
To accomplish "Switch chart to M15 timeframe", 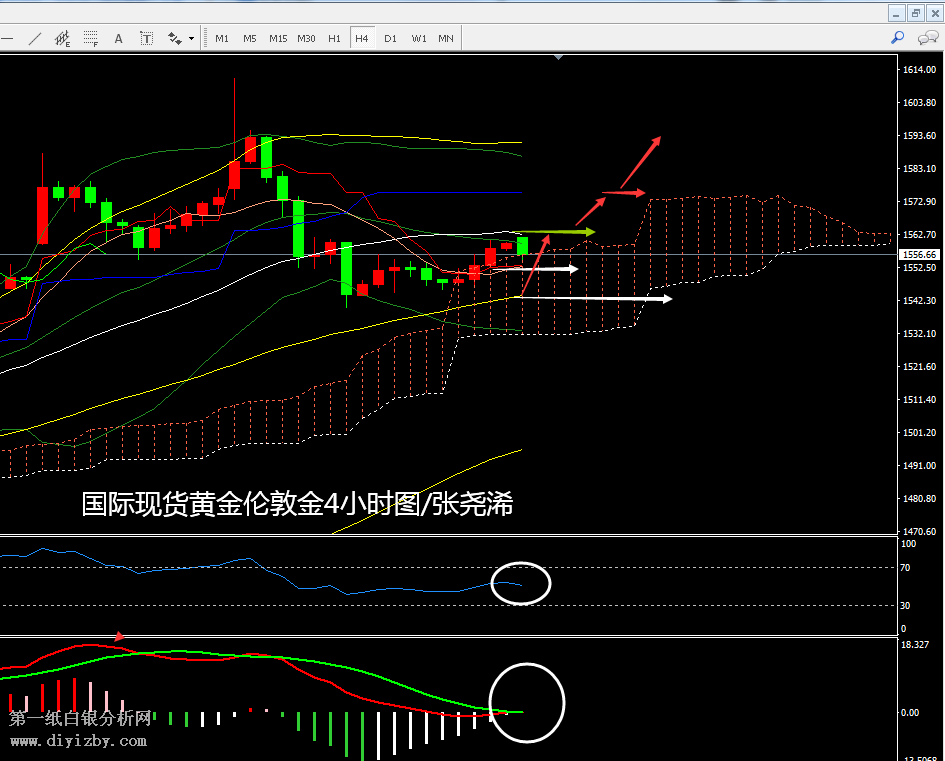I will click(278, 39).
